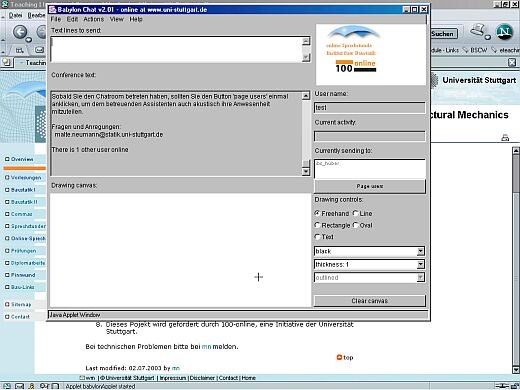Close the Teaching browser tab with X
520x390 pixels.
[512, 62]
